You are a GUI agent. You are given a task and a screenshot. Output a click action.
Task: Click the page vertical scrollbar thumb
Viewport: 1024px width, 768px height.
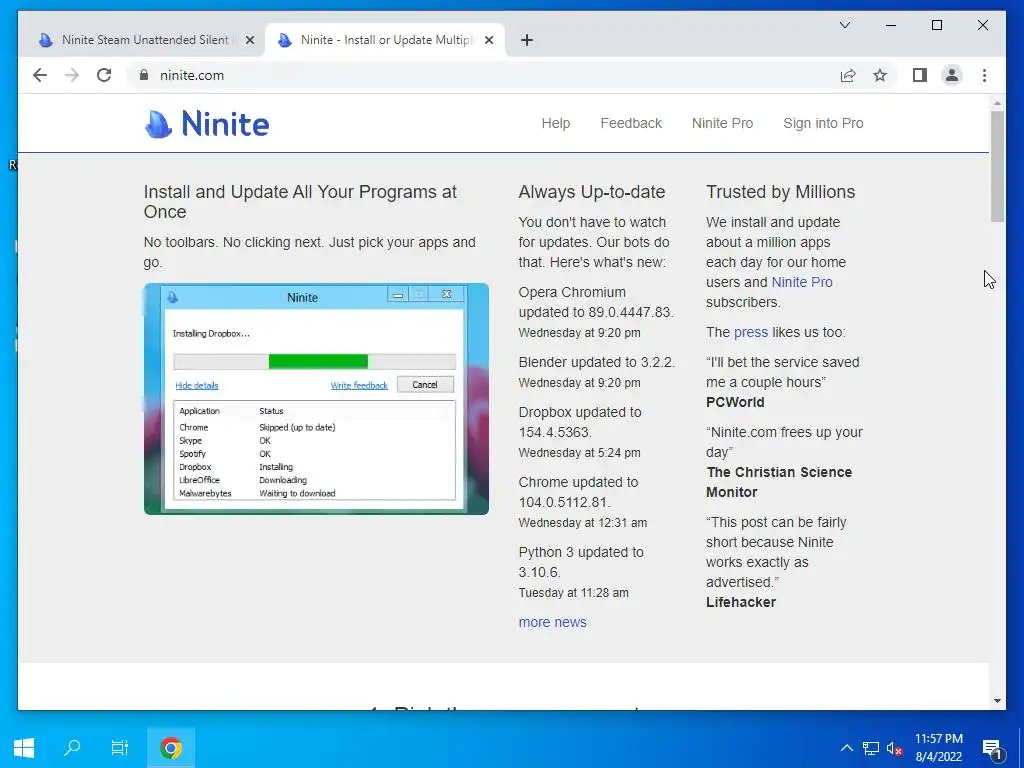click(x=997, y=167)
